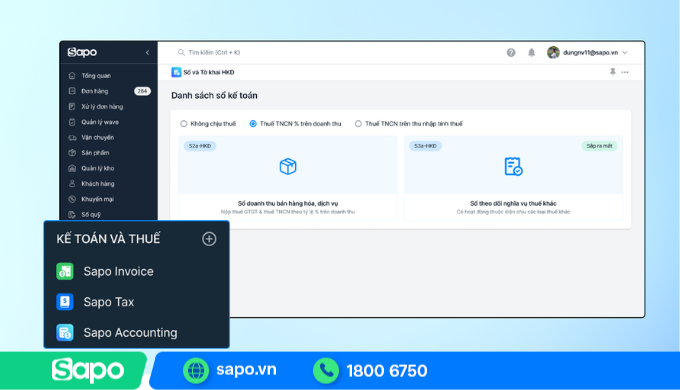Pin the current page with pin icon

pos(612,72)
